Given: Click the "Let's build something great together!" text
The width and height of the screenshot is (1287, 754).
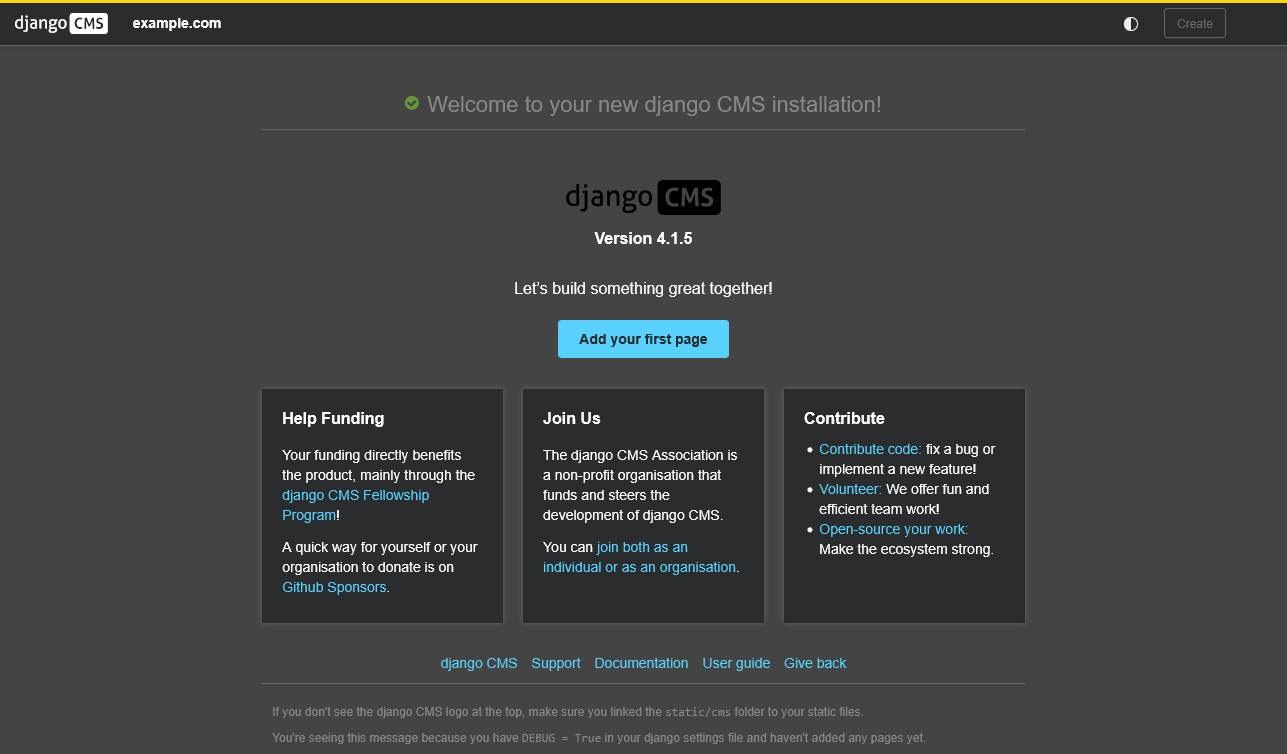Looking at the screenshot, I should coord(643,288).
